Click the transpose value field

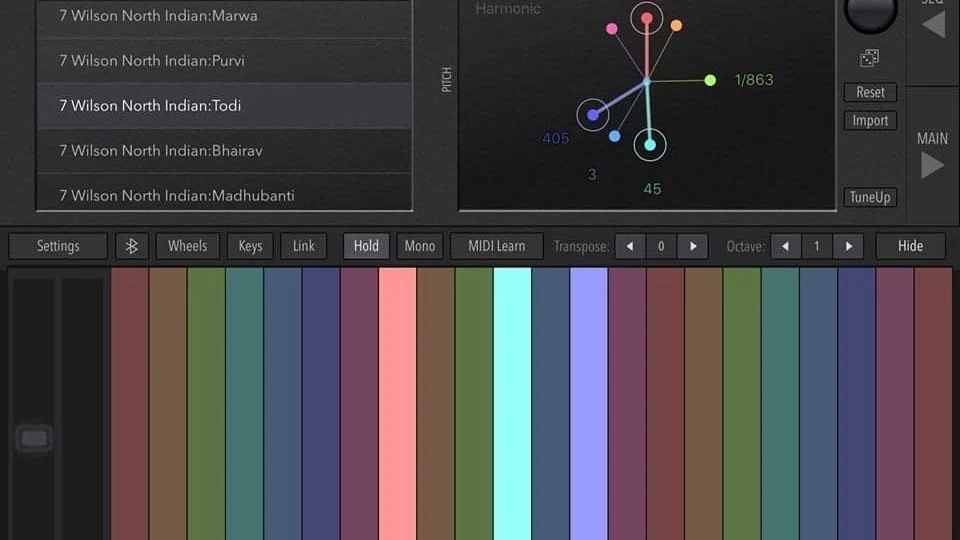click(x=661, y=246)
